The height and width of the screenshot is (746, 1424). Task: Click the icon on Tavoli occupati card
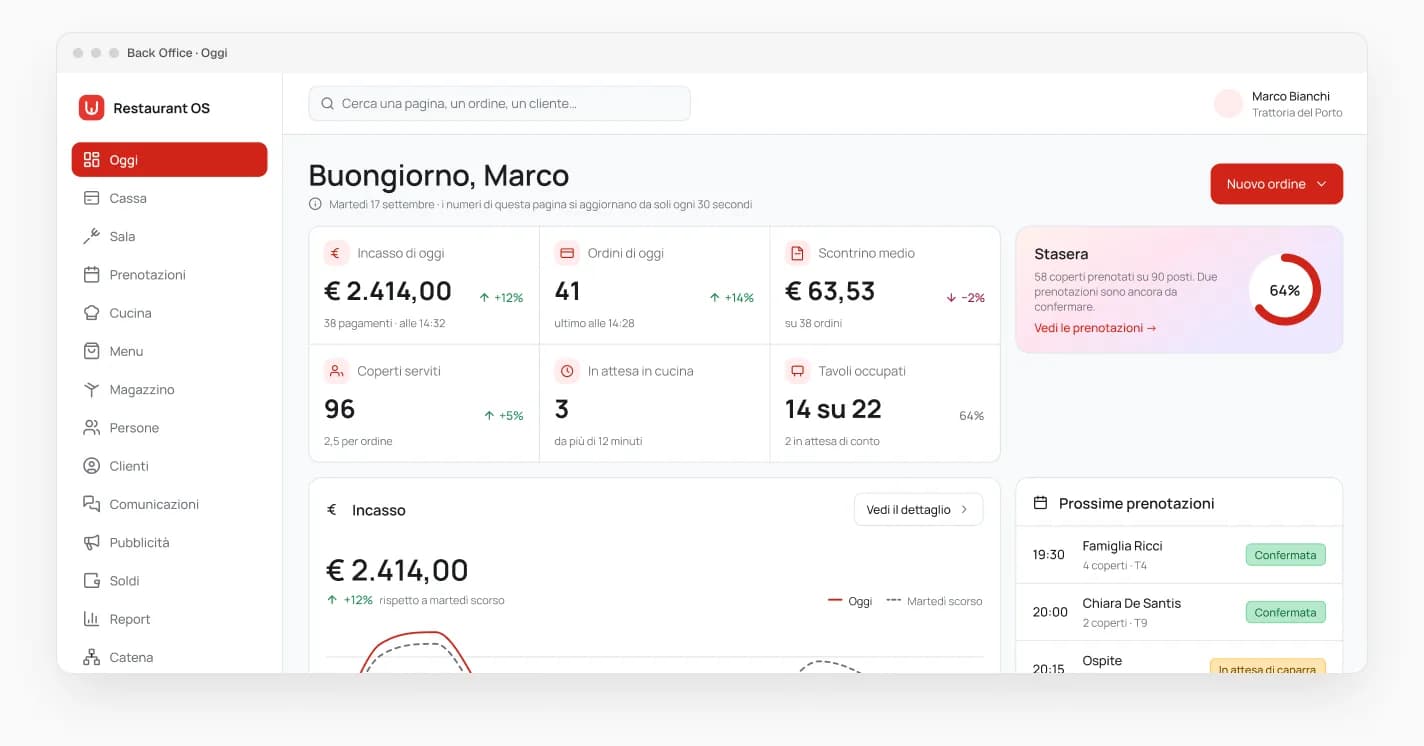tap(797, 371)
